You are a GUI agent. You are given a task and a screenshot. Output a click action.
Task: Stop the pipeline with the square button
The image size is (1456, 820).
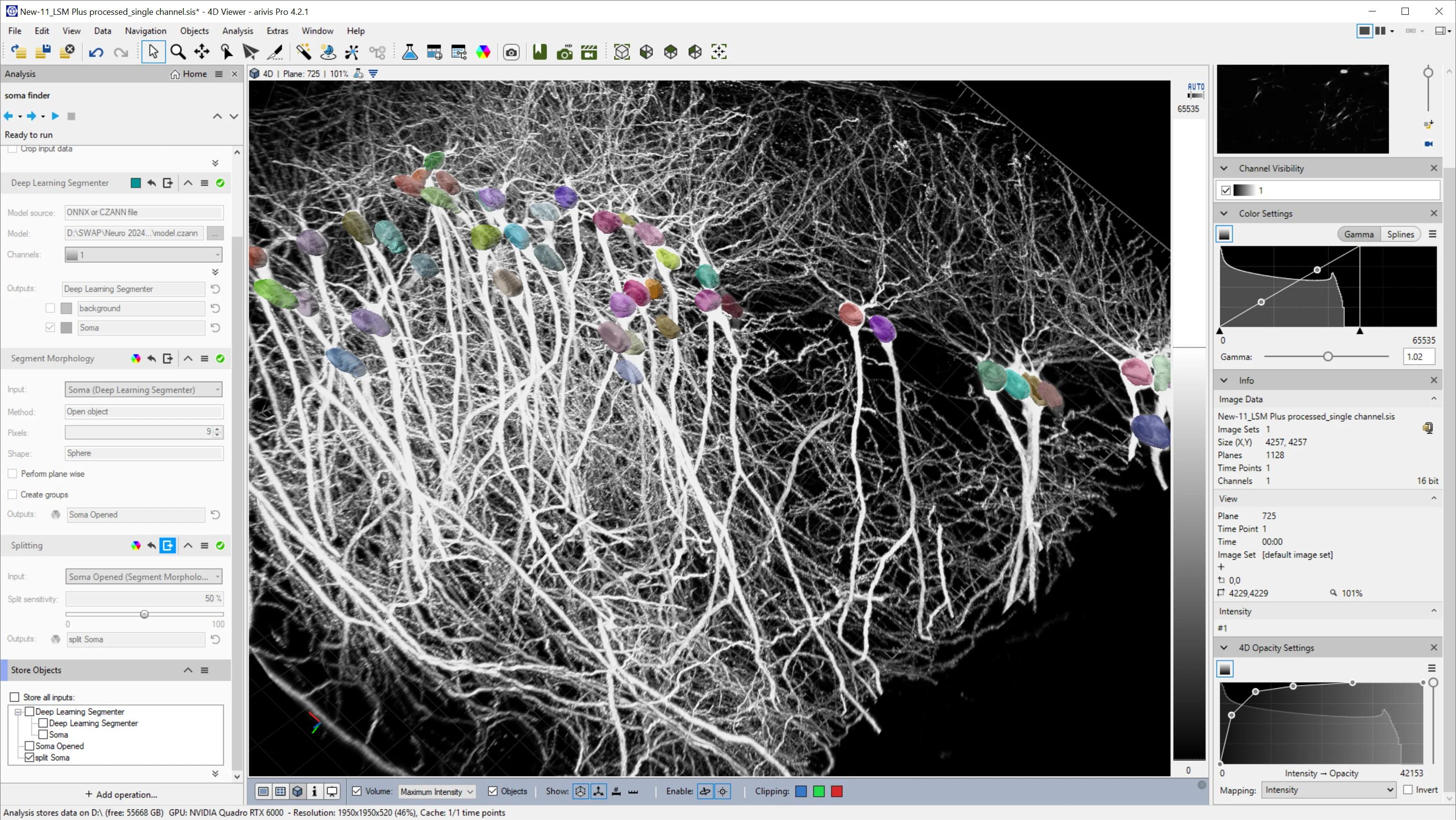71,116
